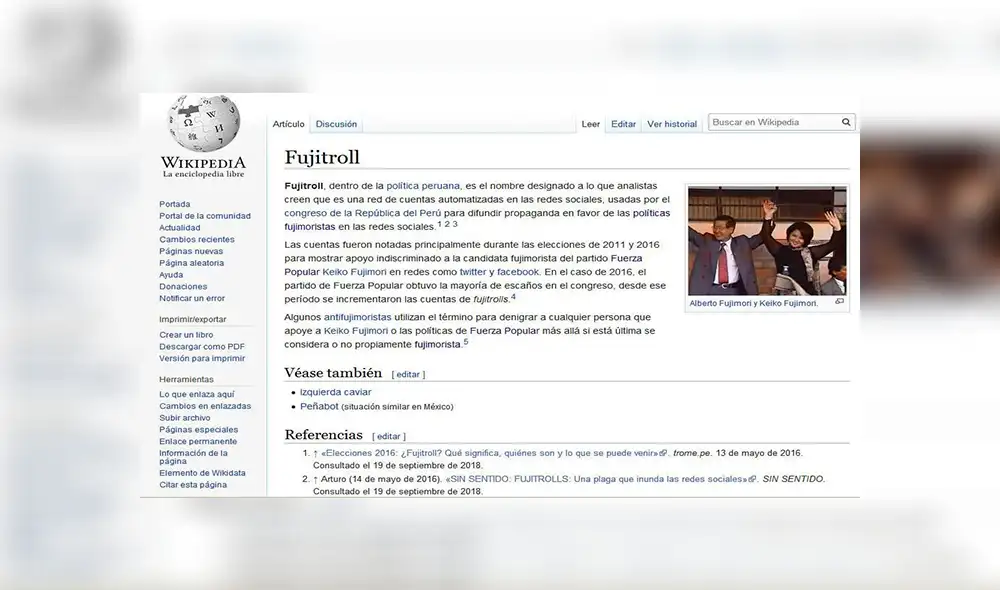Open the Editar tab
1000x590 pixels.
click(623, 124)
